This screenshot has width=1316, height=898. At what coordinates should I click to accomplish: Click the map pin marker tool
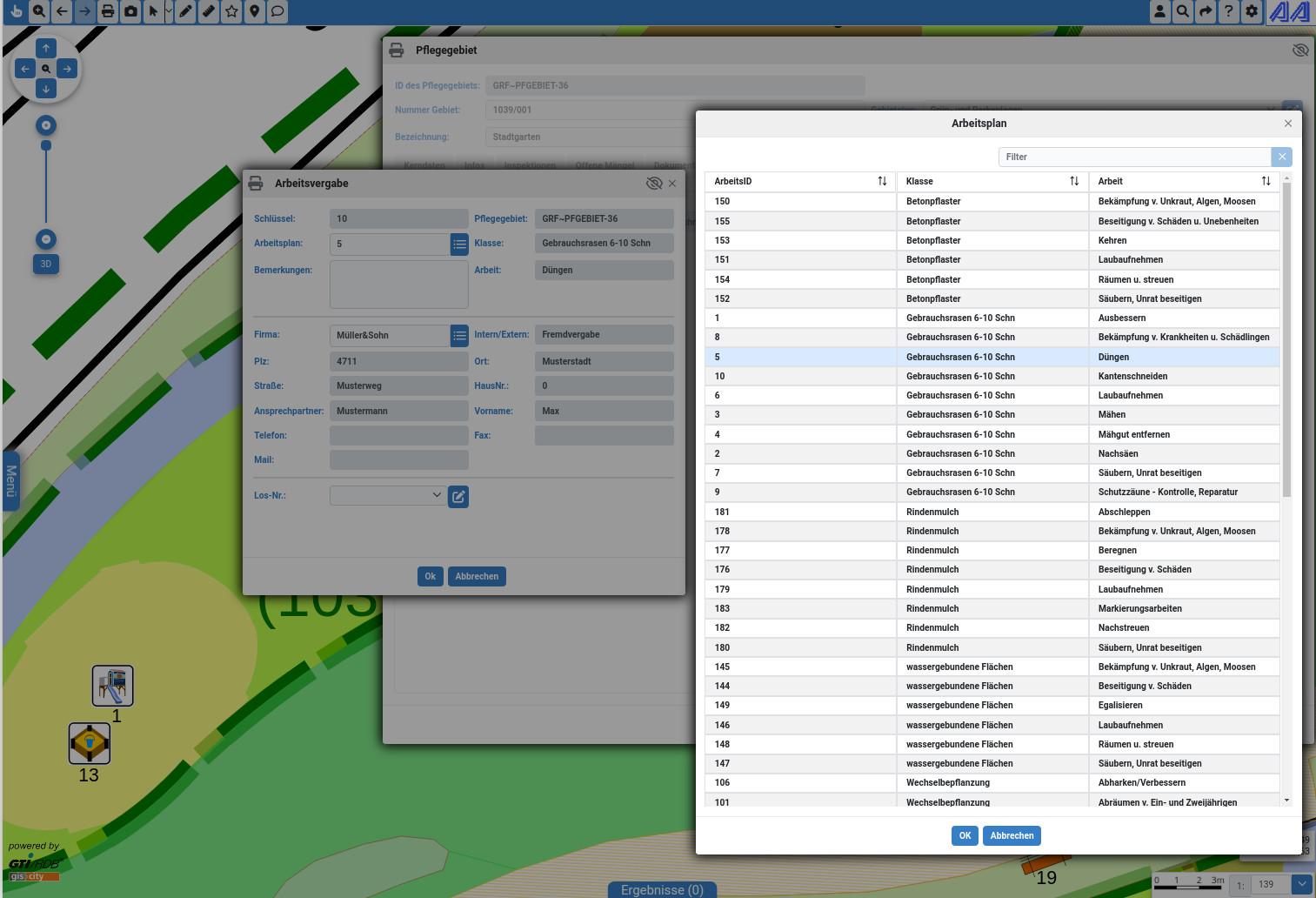pyautogui.click(x=254, y=11)
